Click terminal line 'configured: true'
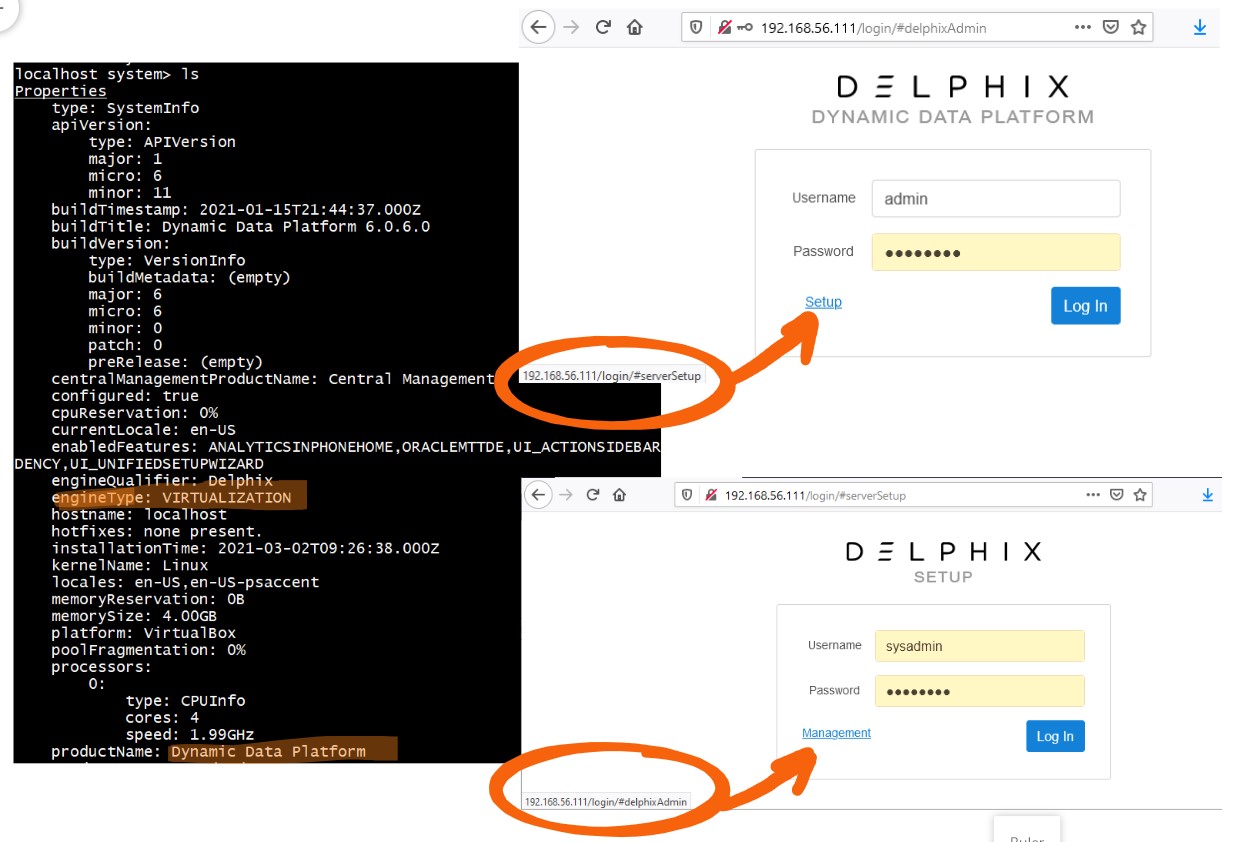The image size is (1243, 842). [125, 396]
